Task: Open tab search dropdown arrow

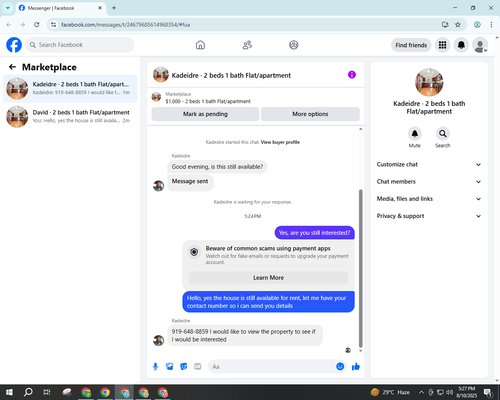Action: tap(8, 8)
